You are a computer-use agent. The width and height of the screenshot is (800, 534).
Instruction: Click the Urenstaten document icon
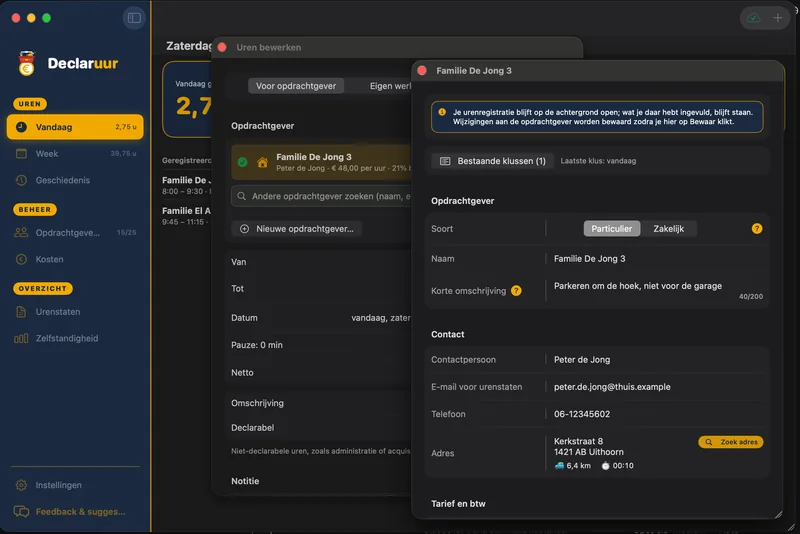pyautogui.click(x=21, y=312)
